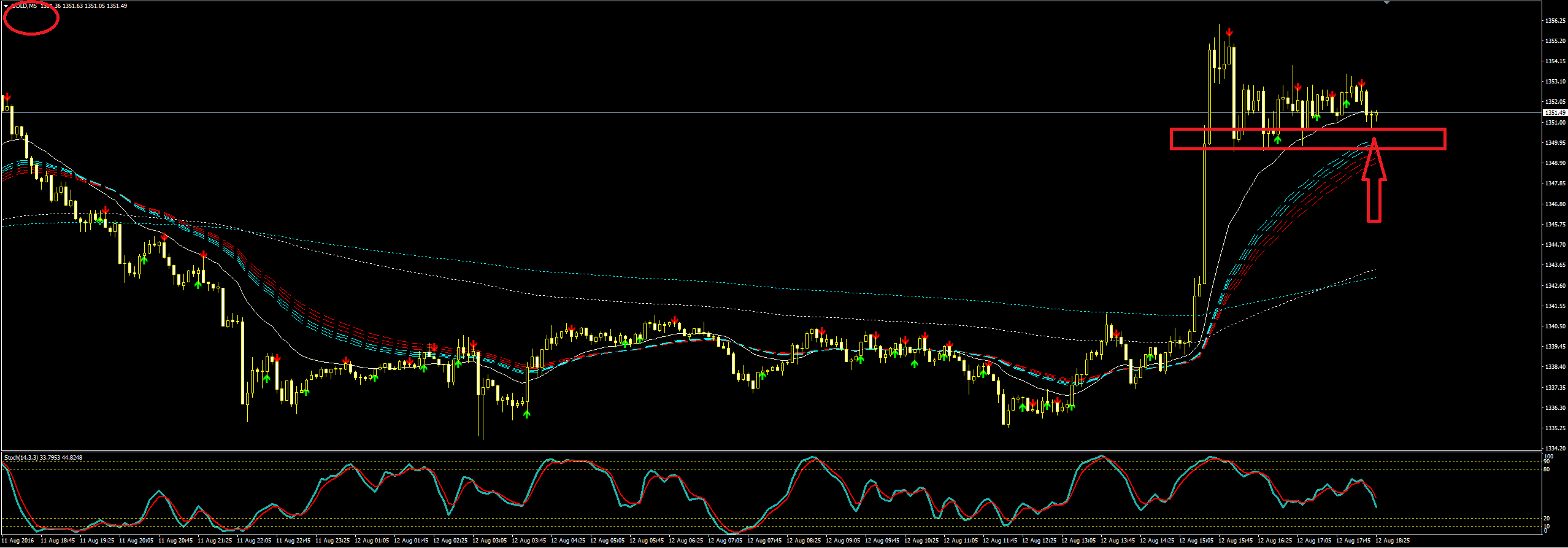Click the red sell arrow above the highest candle
Viewport: 1568px width, 548px height.
[x=1229, y=33]
